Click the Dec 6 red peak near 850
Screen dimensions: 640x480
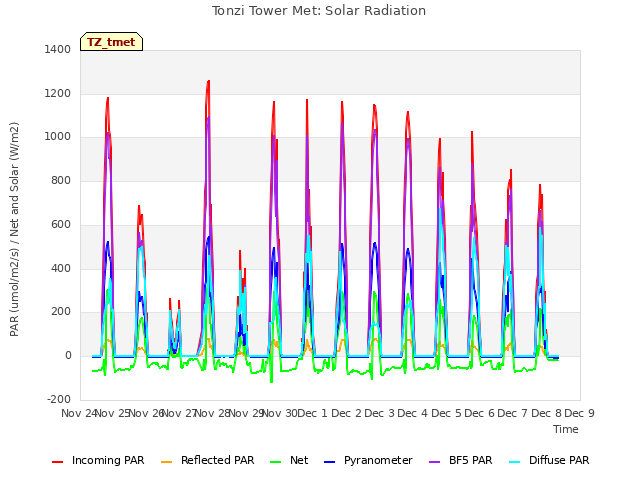point(511,170)
